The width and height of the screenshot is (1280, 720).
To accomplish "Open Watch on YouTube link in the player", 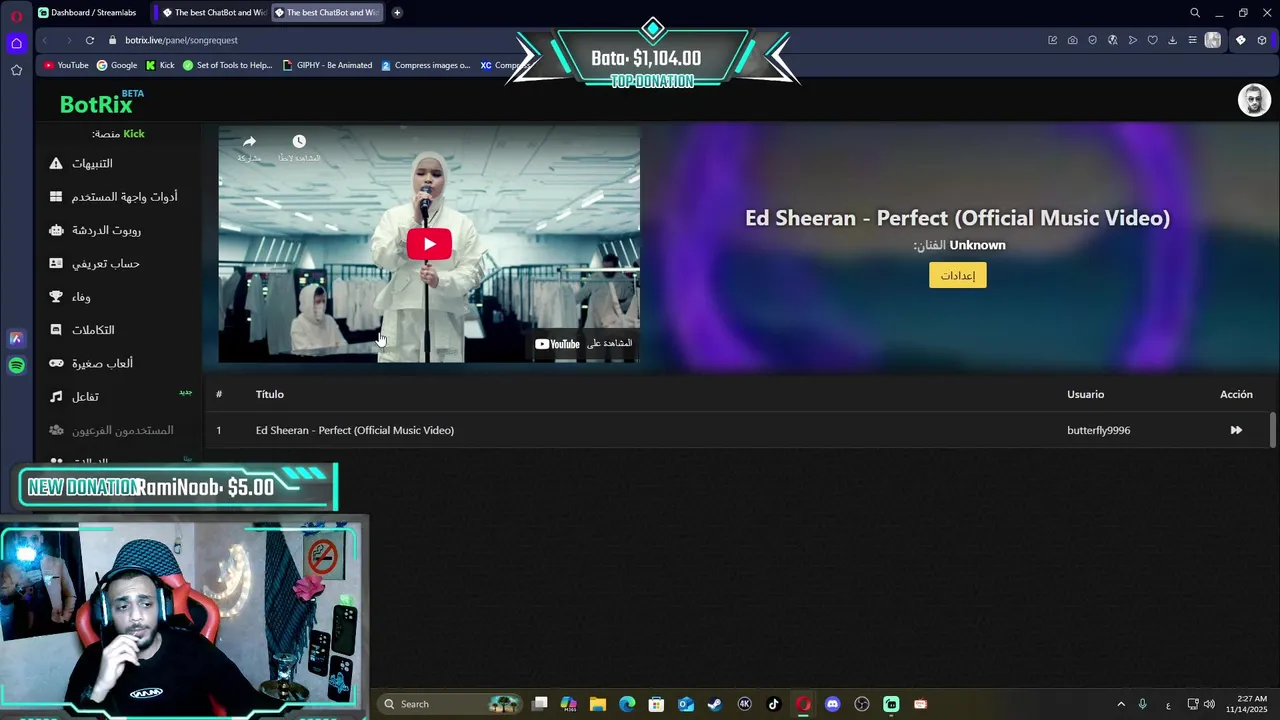I will (x=584, y=344).
